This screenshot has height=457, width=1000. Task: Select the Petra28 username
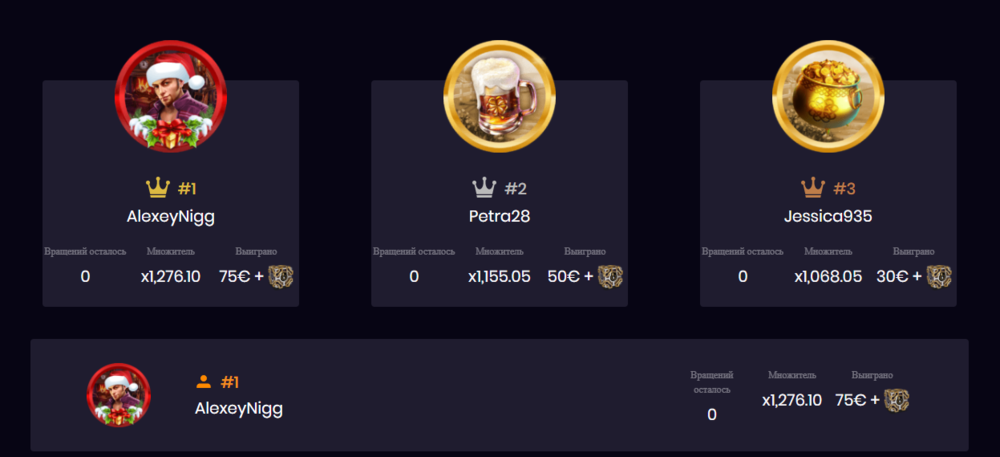coord(499,217)
